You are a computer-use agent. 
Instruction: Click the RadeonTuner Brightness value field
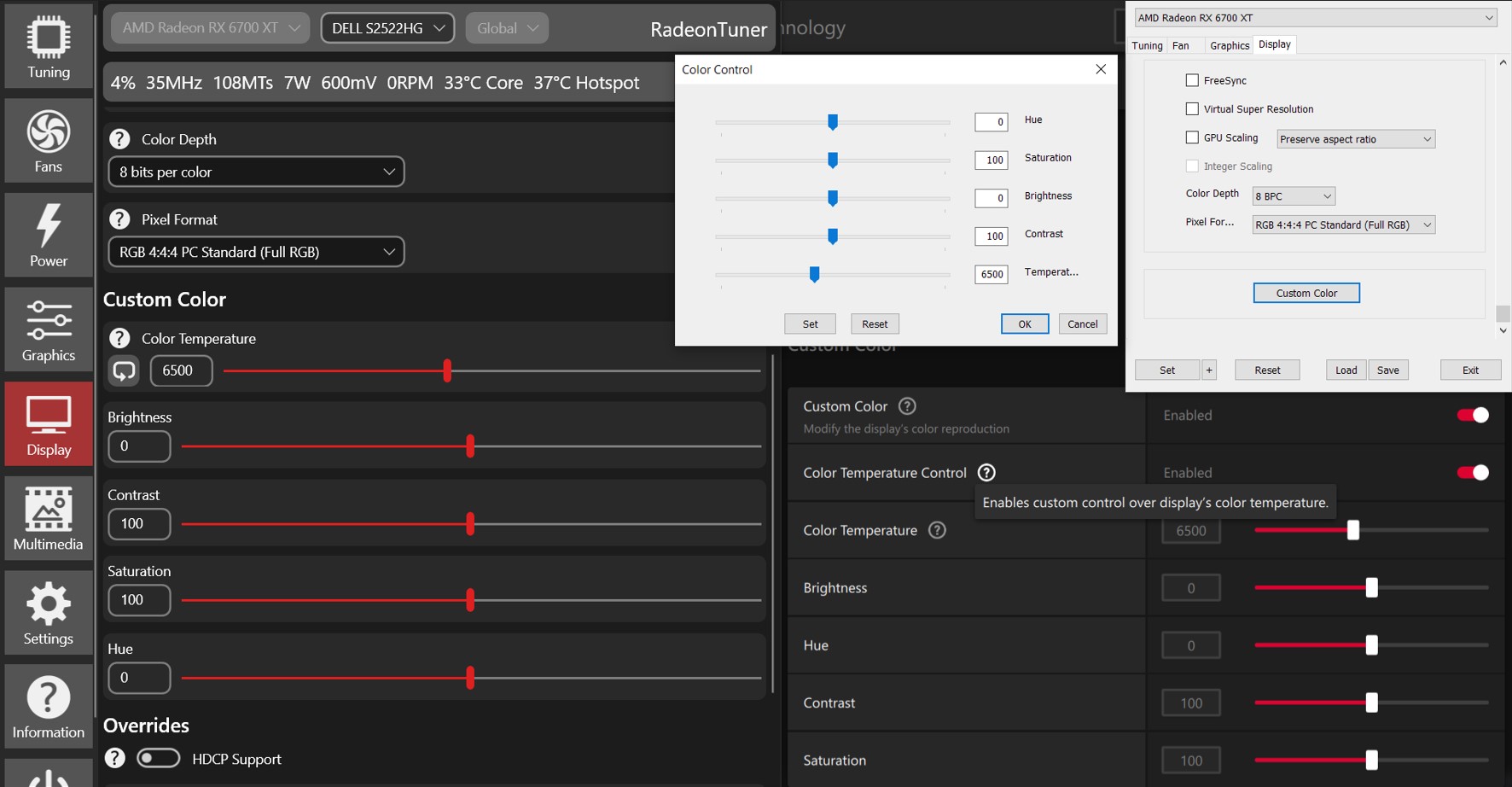pos(139,446)
